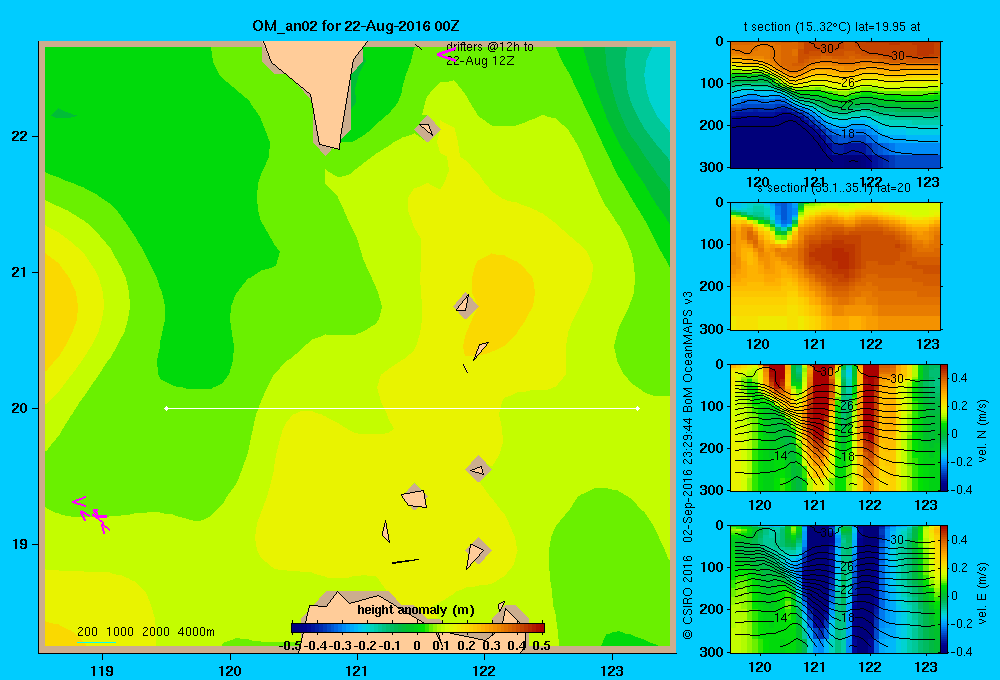Click the "vel. N (m/s)" axis label

[x=982, y=431]
